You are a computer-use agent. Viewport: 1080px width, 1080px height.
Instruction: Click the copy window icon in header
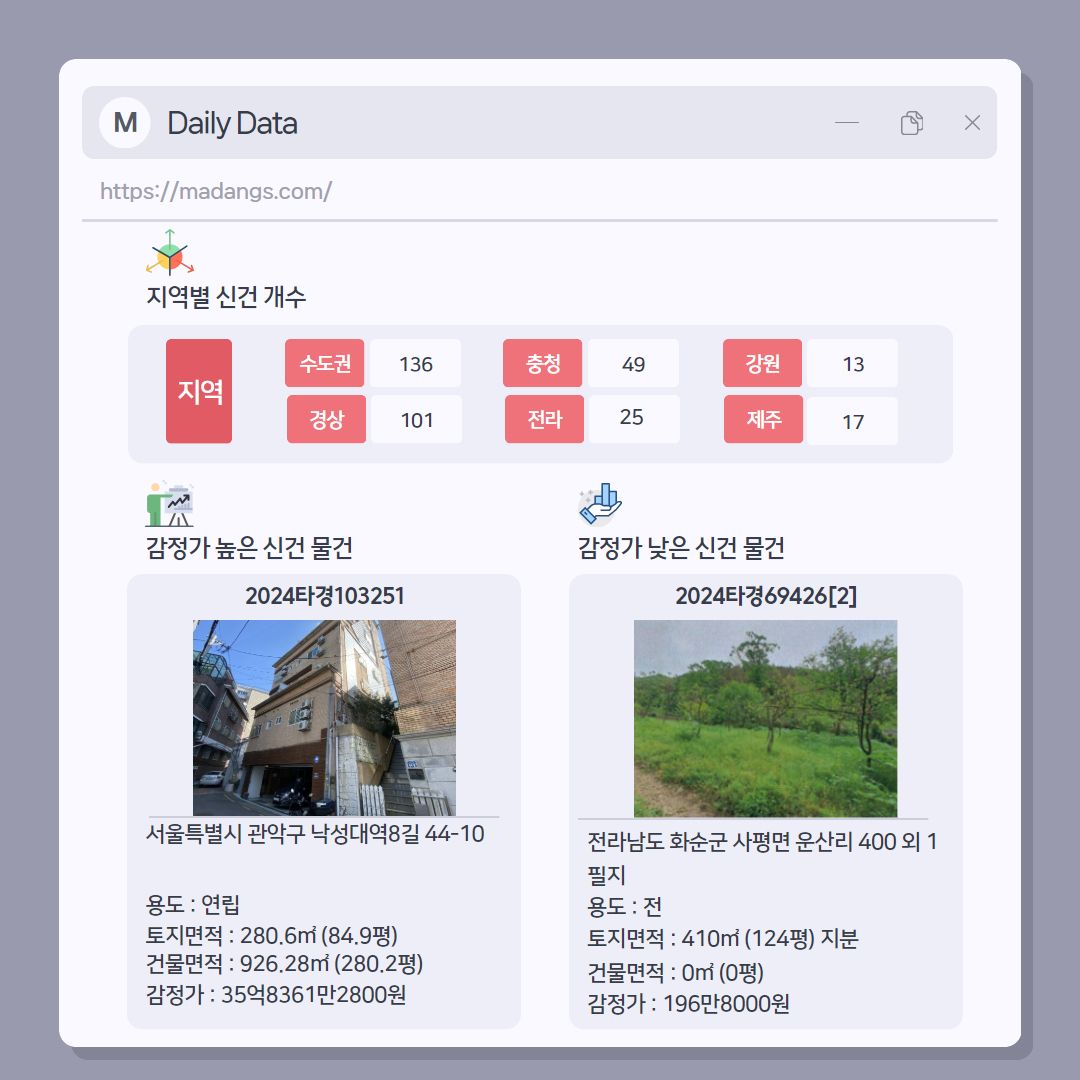911,123
